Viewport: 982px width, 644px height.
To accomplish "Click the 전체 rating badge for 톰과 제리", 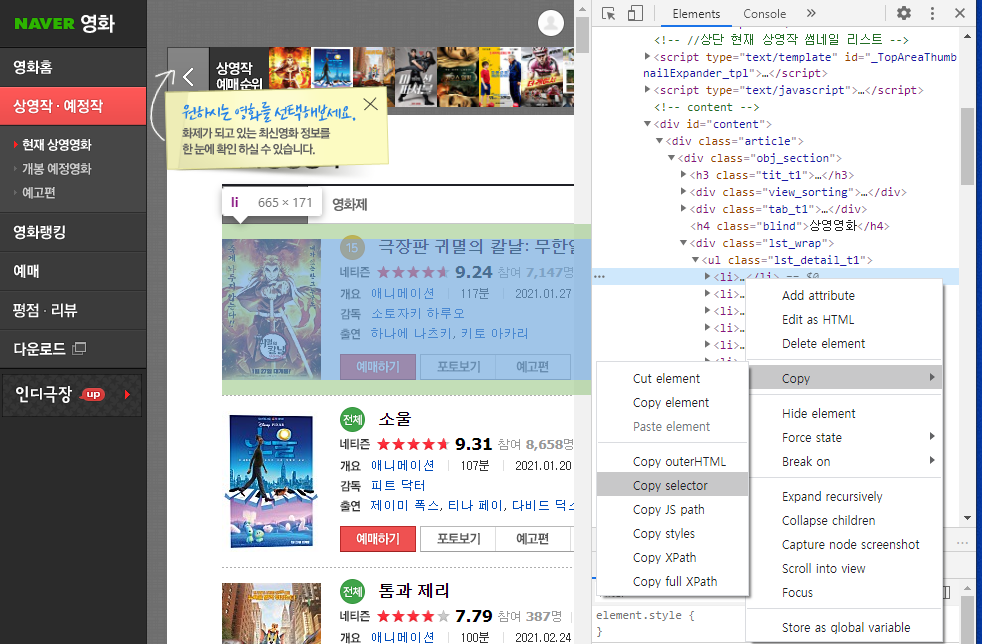I will [x=353, y=591].
